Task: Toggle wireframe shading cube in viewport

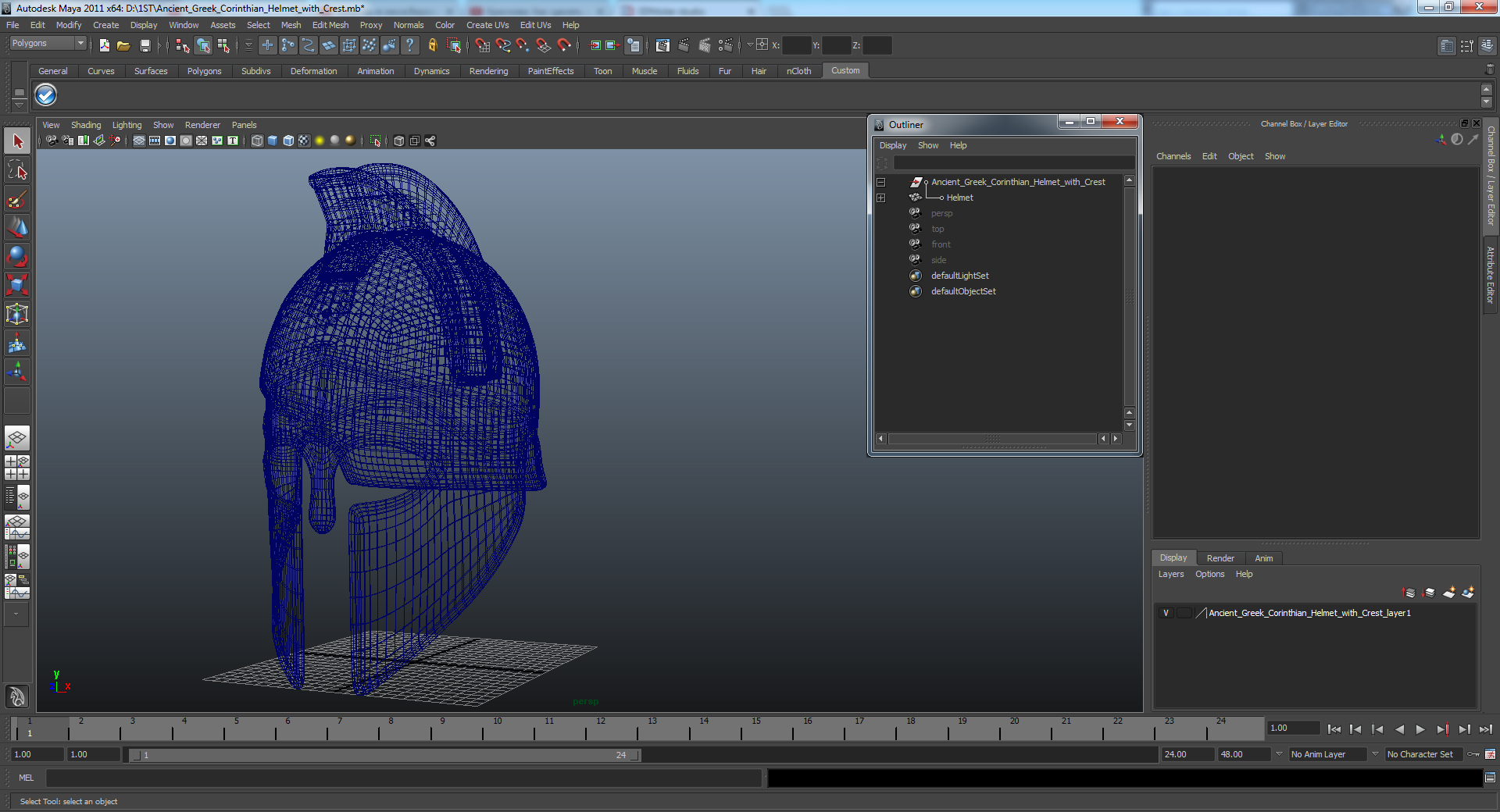Action: point(257,141)
